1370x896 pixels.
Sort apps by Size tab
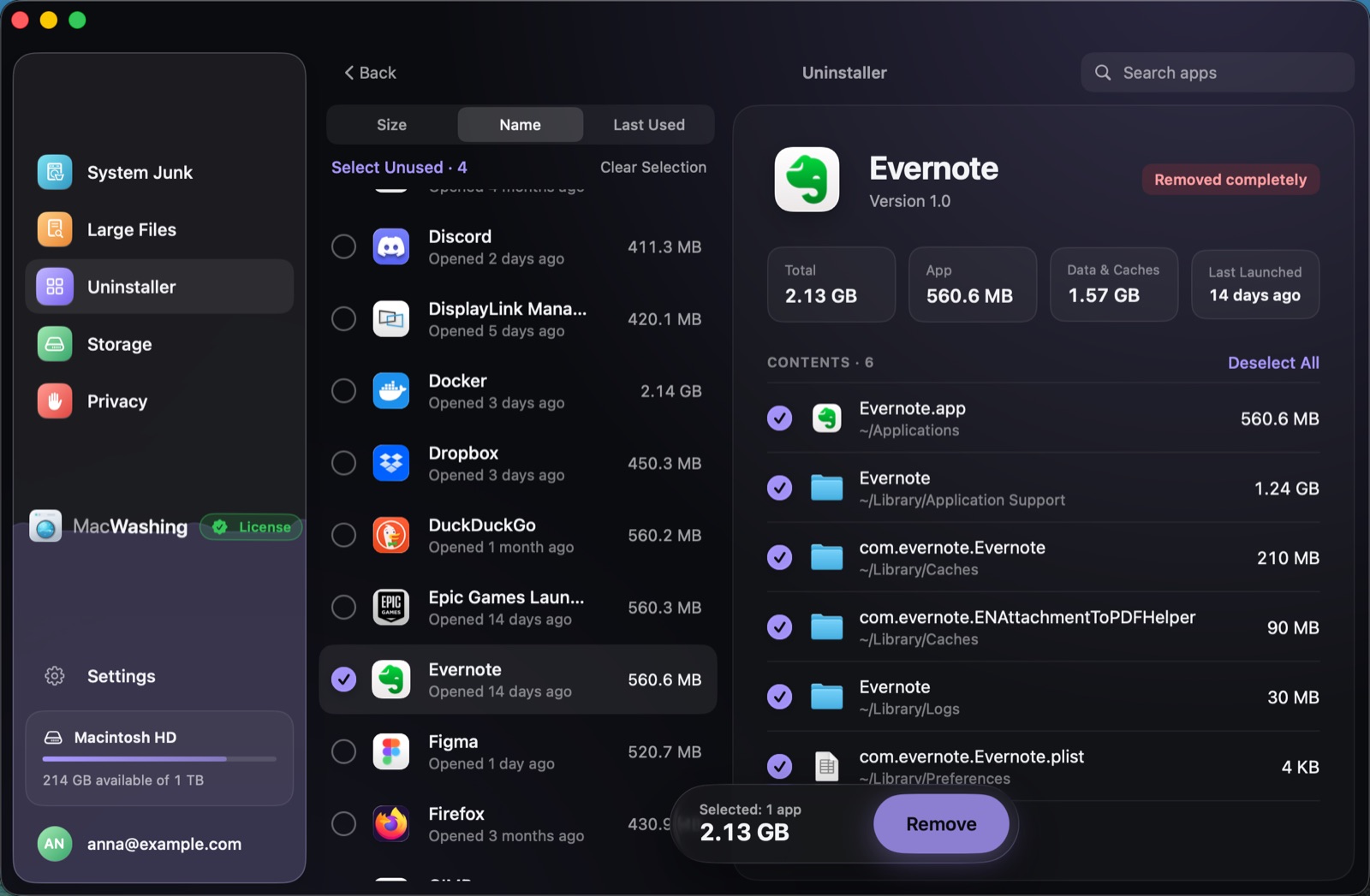(392, 125)
